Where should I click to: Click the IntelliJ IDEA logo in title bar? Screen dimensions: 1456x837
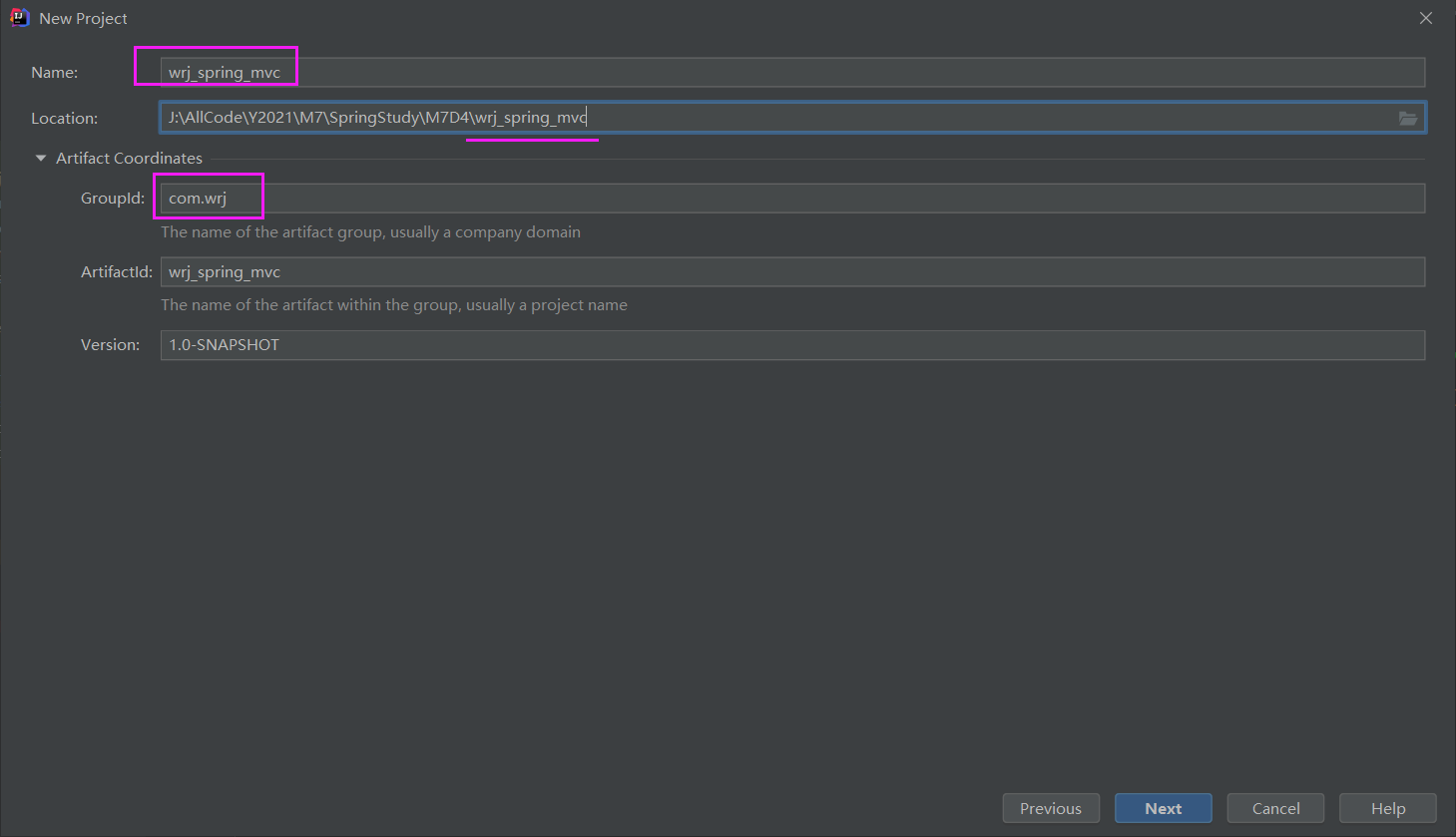pos(19,18)
